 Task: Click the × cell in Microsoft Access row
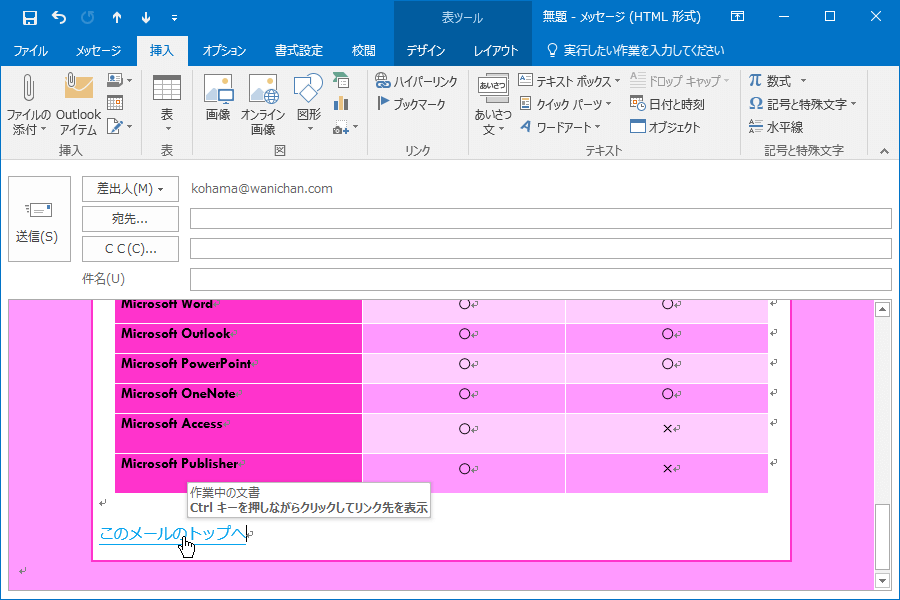click(x=667, y=433)
